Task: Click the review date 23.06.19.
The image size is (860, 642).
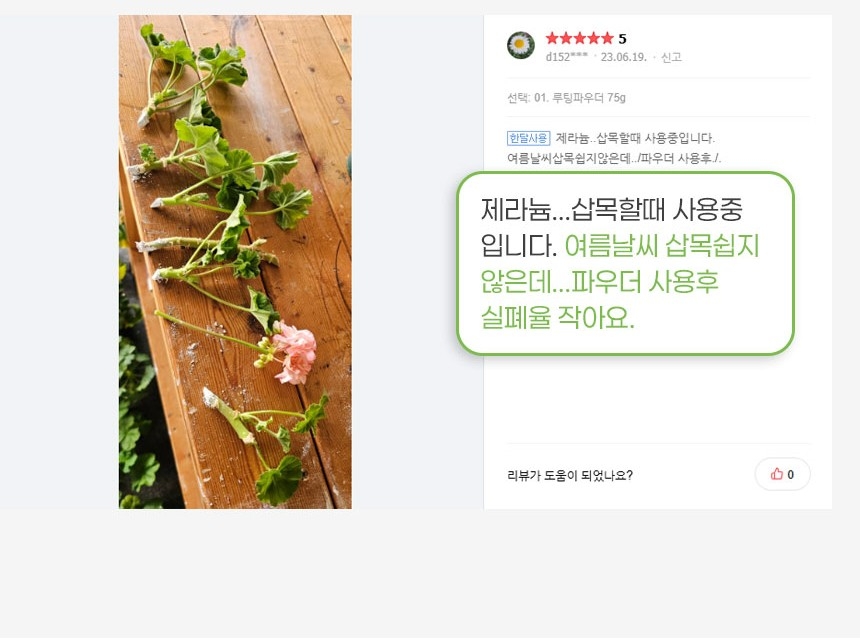Action: [624, 57]
